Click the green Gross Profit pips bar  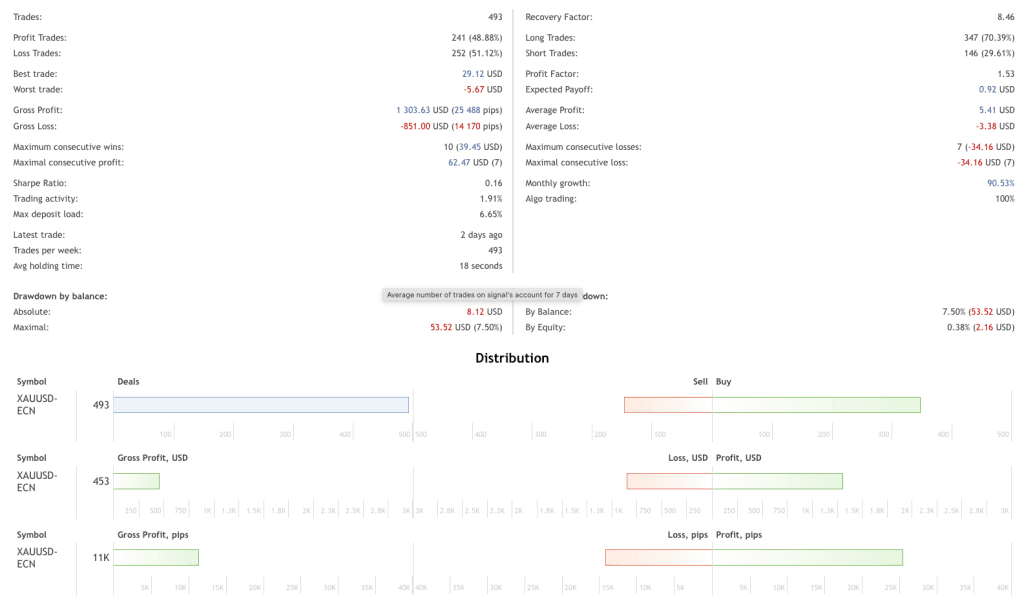click(156, 557)
